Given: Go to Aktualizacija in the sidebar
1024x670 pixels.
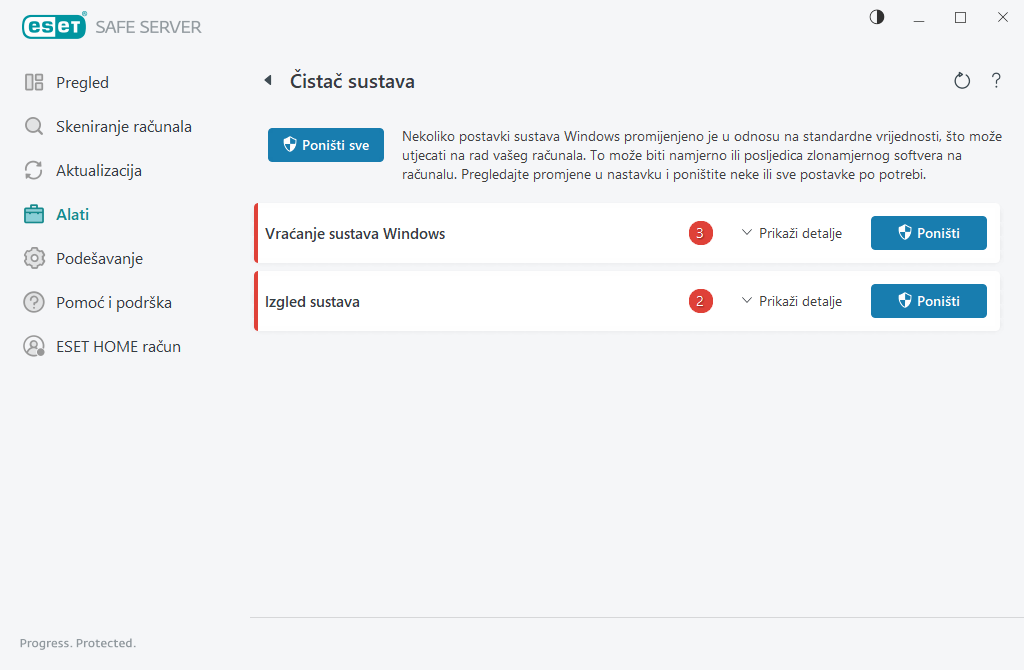Looking at the screenshot, I should tap(83, 170).
